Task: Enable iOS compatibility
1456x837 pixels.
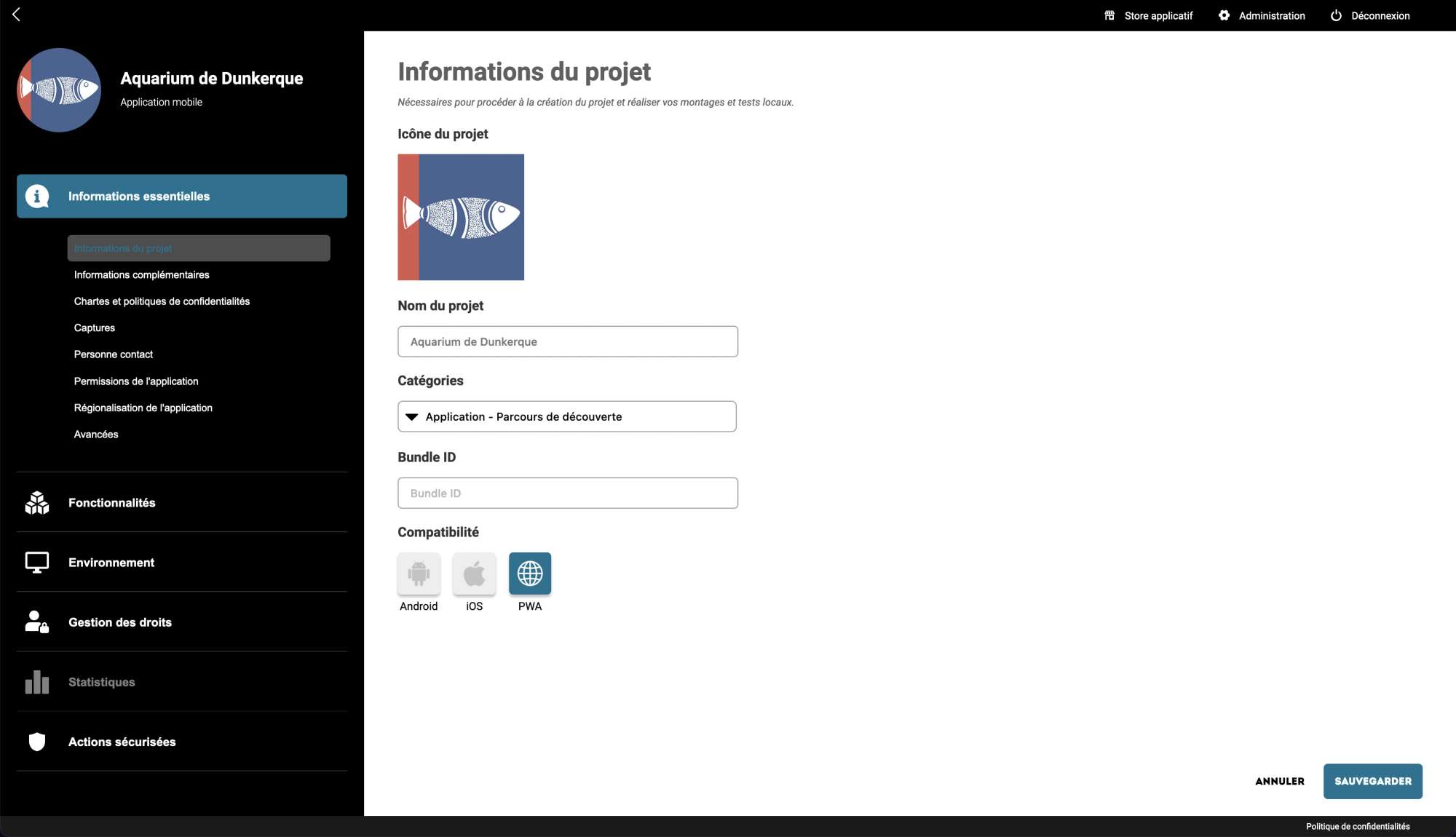Action: point(474,574)
